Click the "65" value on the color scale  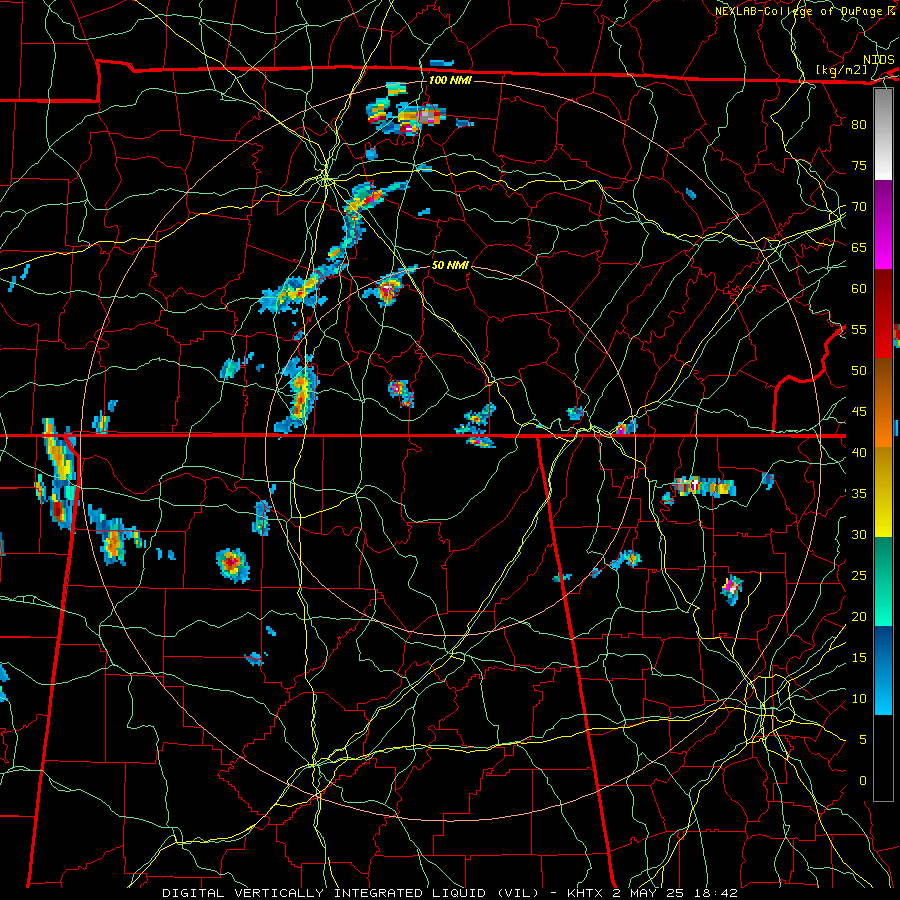[x=859, y=247]
